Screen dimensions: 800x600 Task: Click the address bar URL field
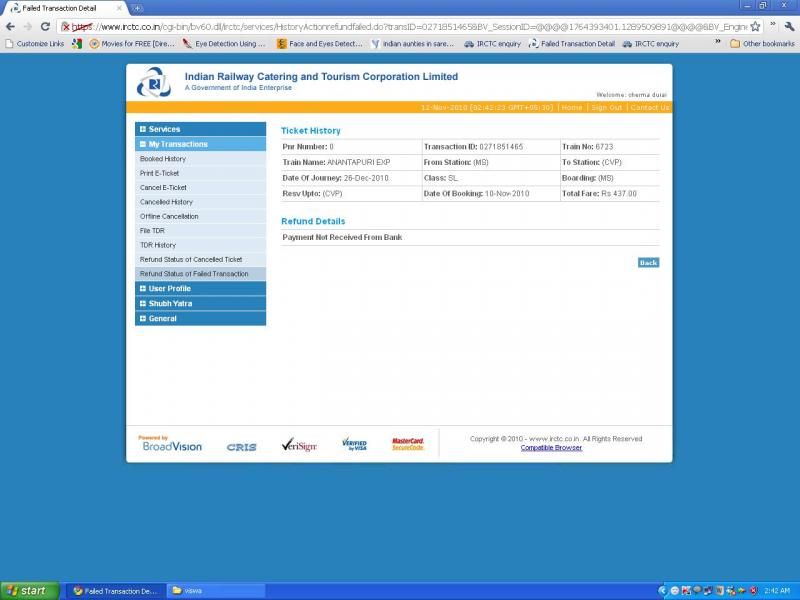[x=408, y=27]
